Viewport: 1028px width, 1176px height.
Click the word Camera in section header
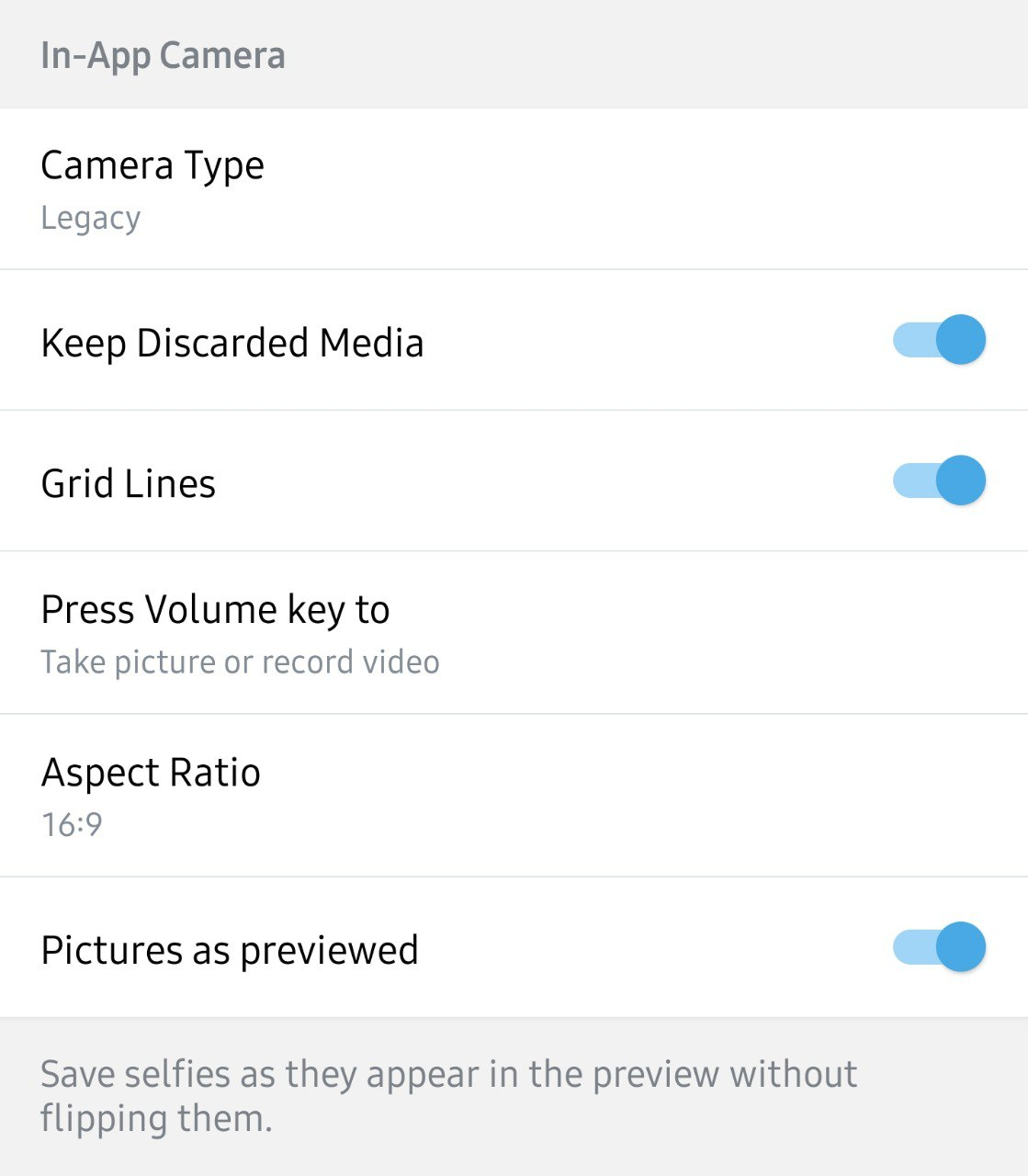click(221, 56)
